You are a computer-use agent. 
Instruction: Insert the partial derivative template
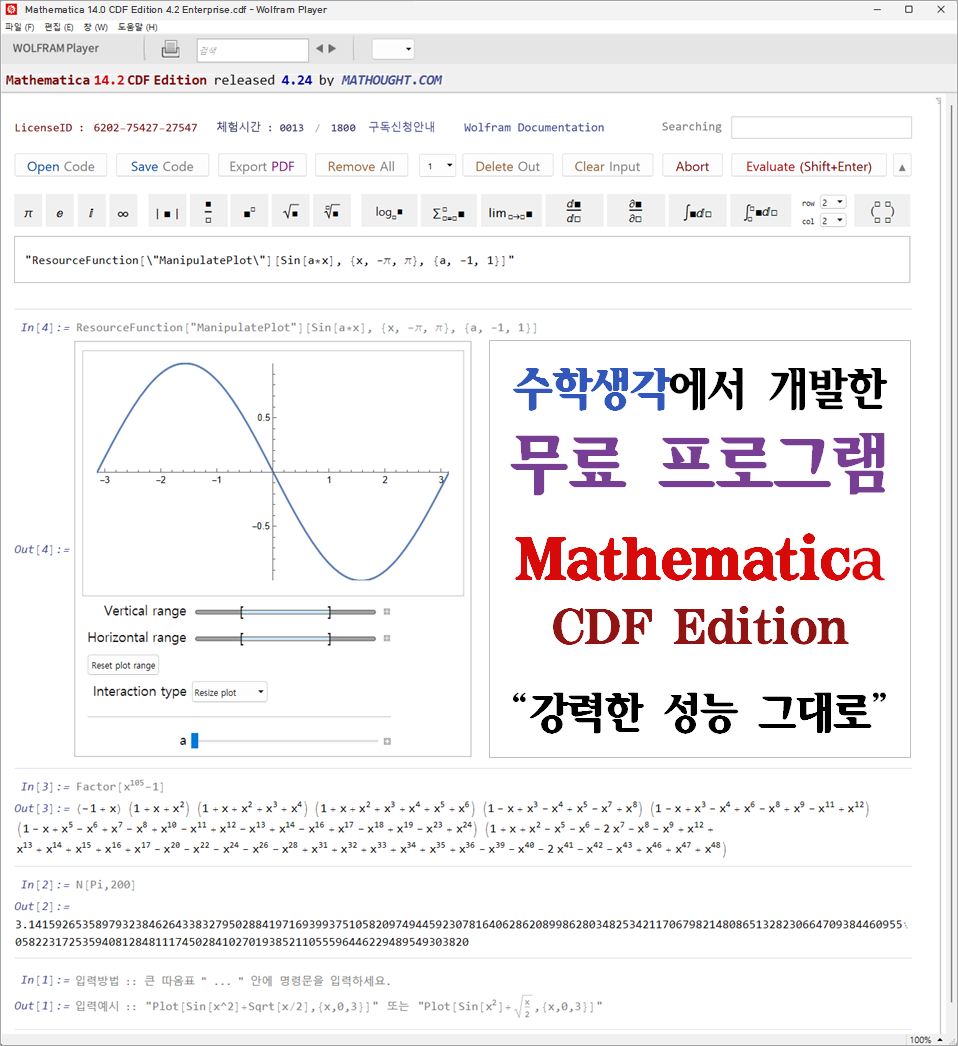(x=634, y=212)
